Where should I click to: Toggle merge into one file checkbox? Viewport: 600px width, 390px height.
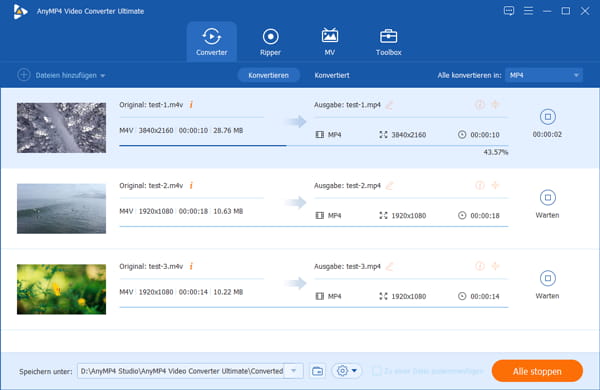tap(377, 371)
